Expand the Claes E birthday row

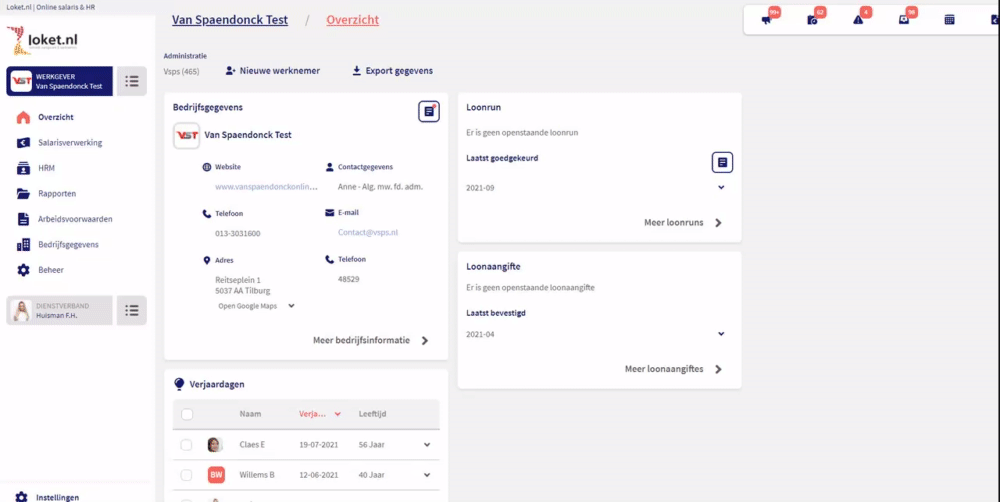click(x=427, y=445)
